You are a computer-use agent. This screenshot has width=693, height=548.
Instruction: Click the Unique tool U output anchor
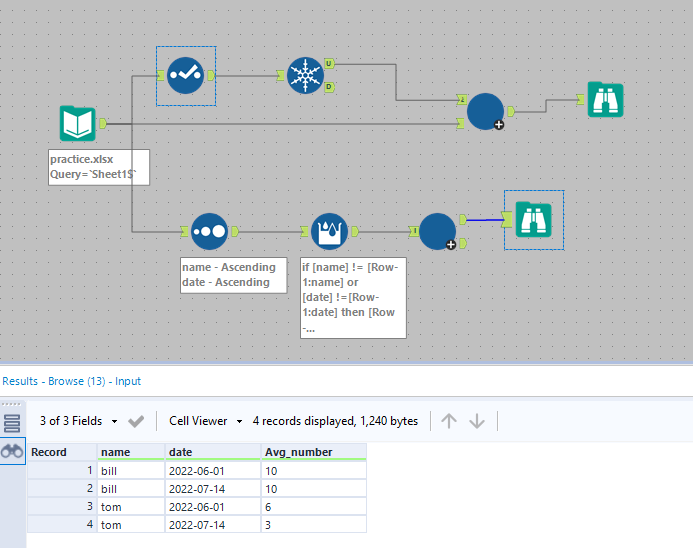click(329, 64)
